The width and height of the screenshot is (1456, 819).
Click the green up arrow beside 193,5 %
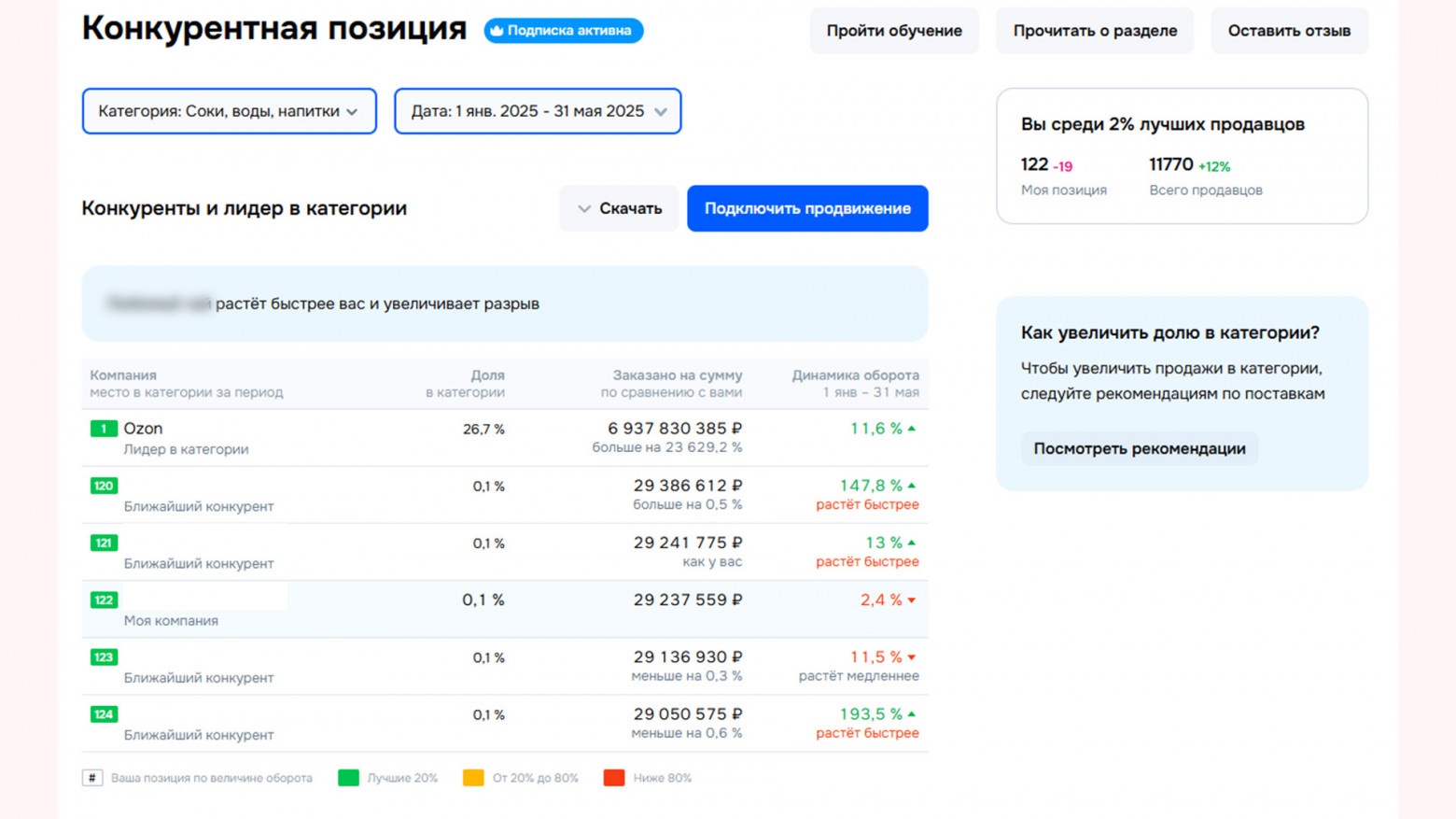click(x=912, y=714)
